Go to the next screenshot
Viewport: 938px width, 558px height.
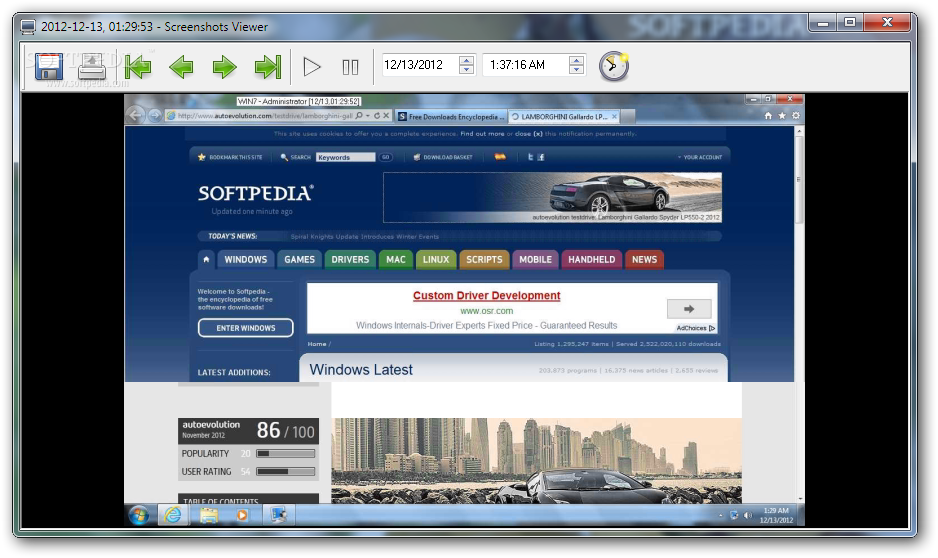[224, 66]
